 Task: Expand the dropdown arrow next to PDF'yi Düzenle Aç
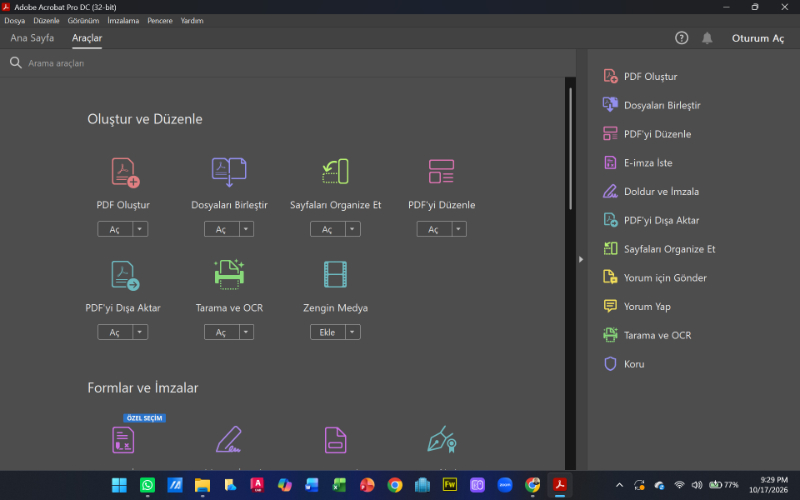(459, 229)
